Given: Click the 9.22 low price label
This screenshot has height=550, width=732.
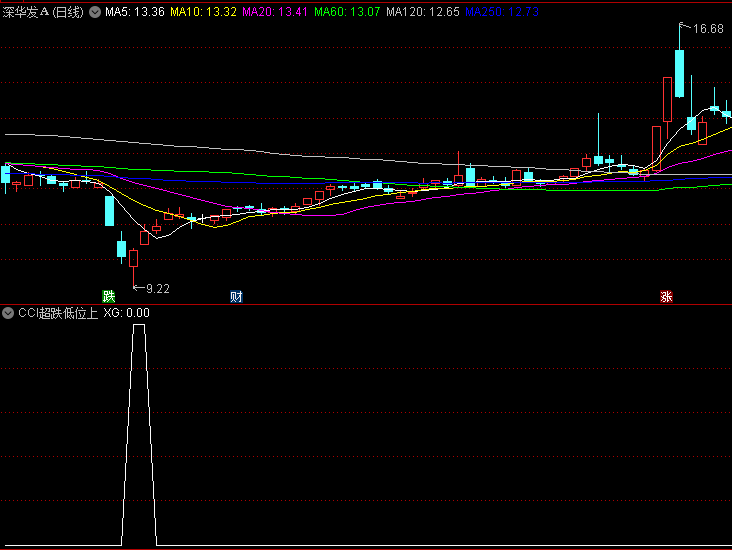Looking at the screenshot, I should (158, 289).
